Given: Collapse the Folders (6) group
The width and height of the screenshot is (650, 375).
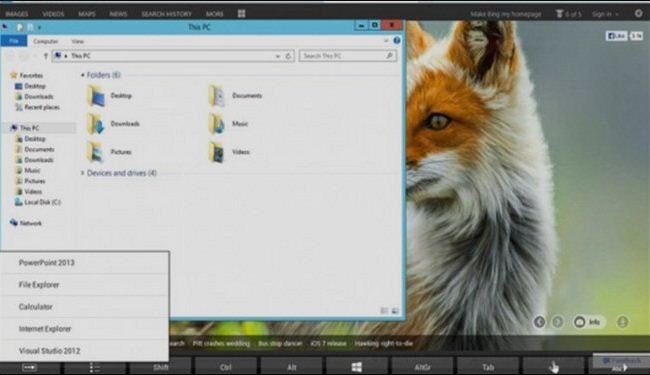Looking at the screenshot, I should [82, 75].
